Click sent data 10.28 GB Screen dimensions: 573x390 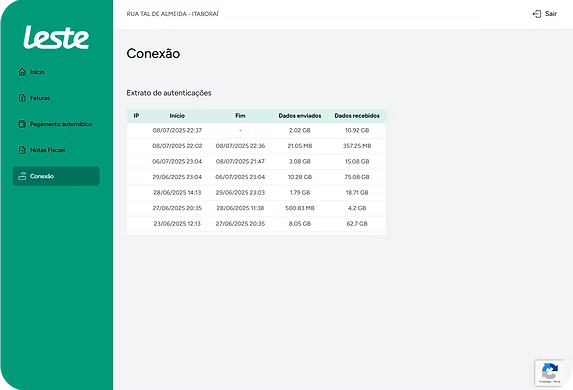click(300, 177)
